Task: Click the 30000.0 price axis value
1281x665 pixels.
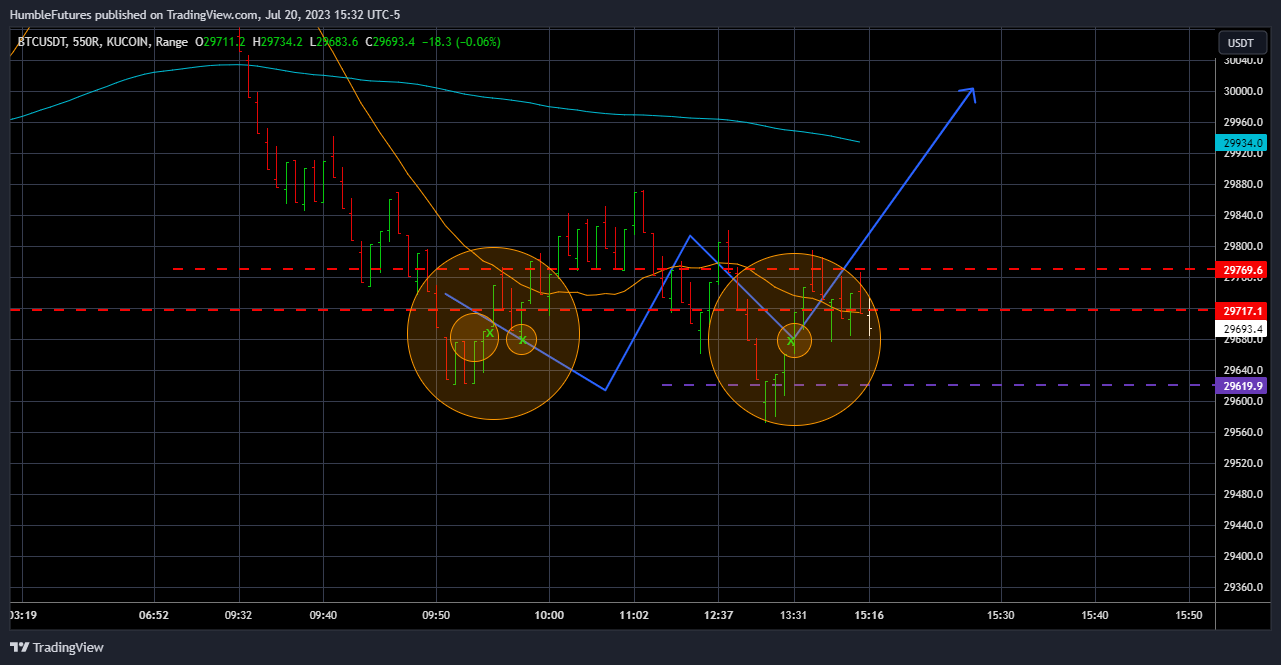Action: coord(1244,91)
